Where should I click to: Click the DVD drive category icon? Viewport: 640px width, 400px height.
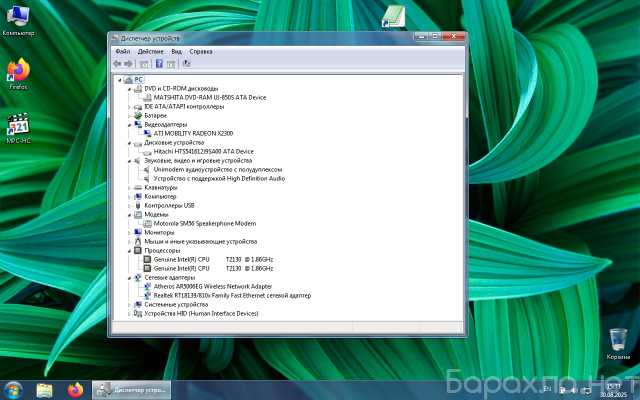138,89
